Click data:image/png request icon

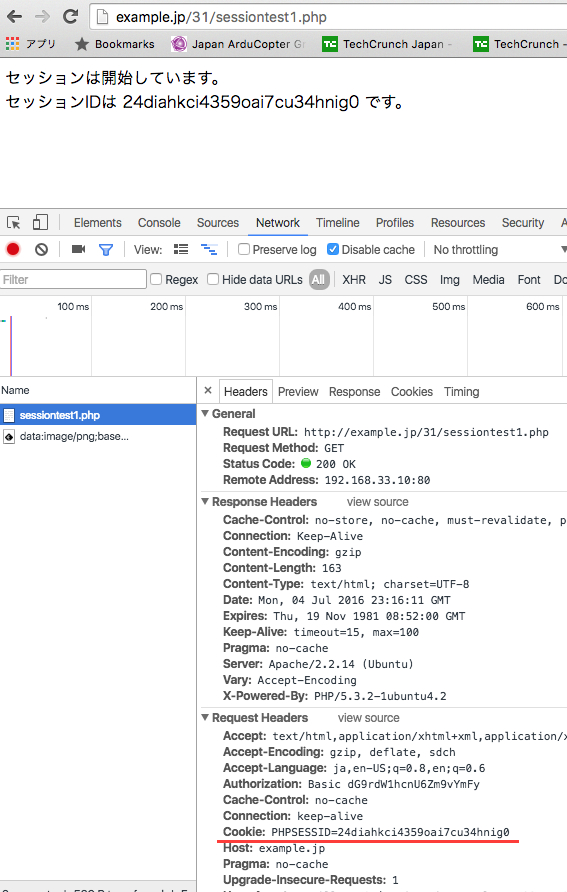point(9,437)
